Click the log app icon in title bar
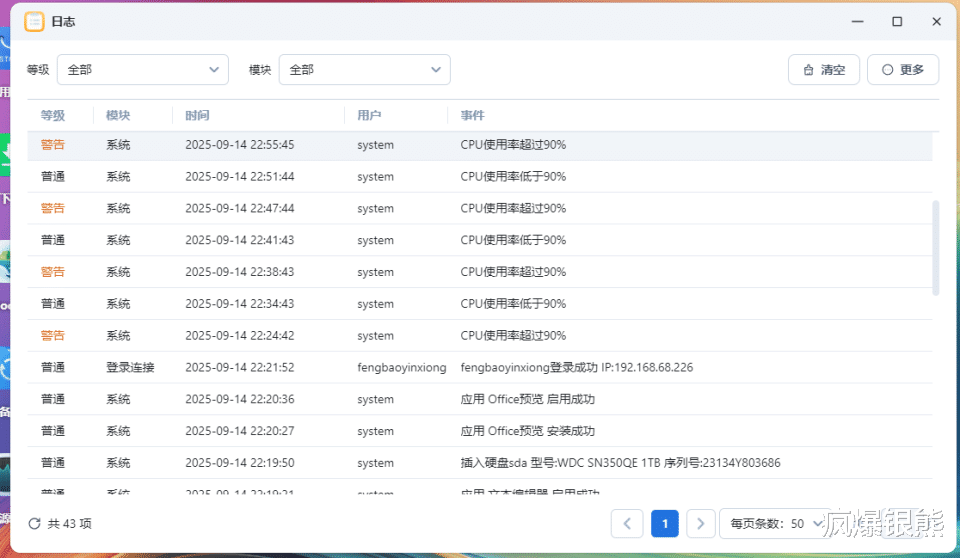The image size is (960, 558). pyautogui.click(x=34, y=21)
